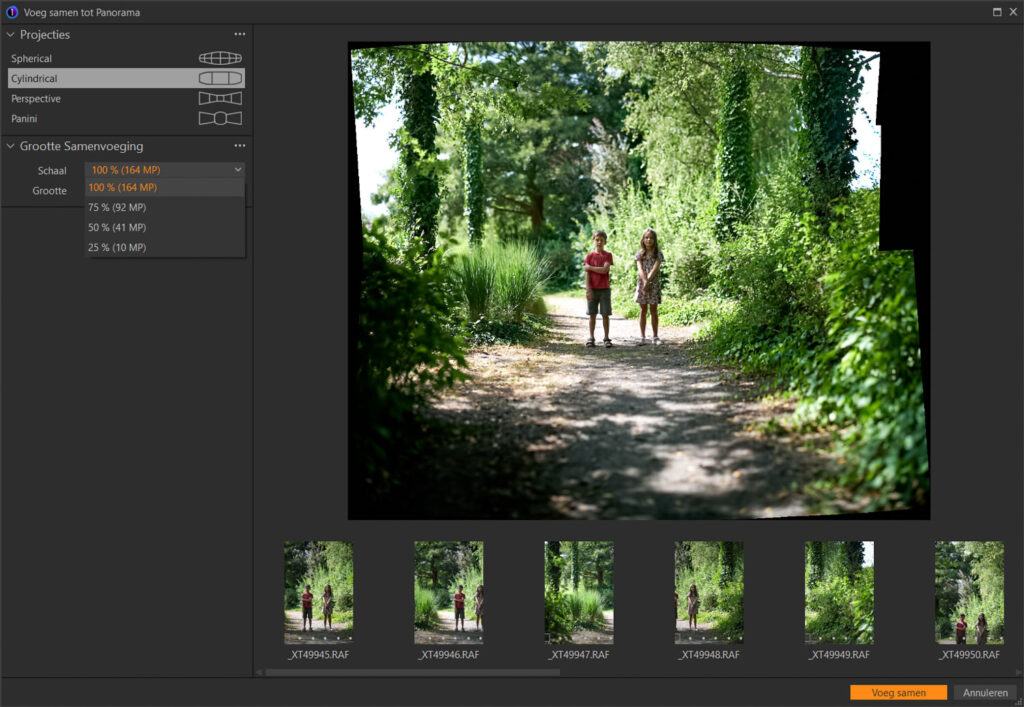1024x707 pixels.
Task: Click the Voeg samen button
Action: pyautogui.click(x=899, y=693)
